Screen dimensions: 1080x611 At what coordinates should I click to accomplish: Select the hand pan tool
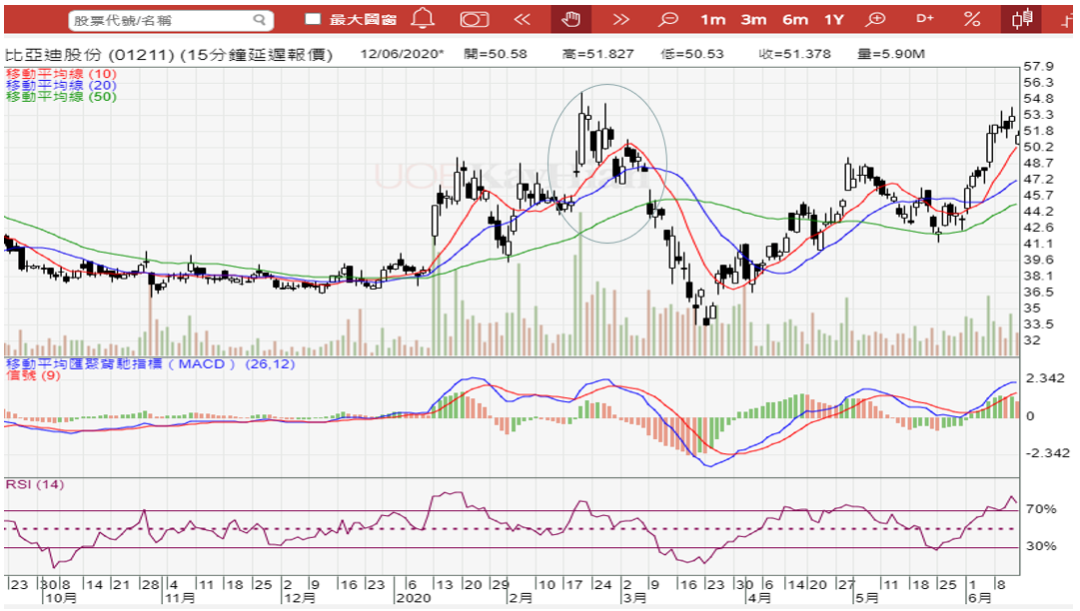571,19
